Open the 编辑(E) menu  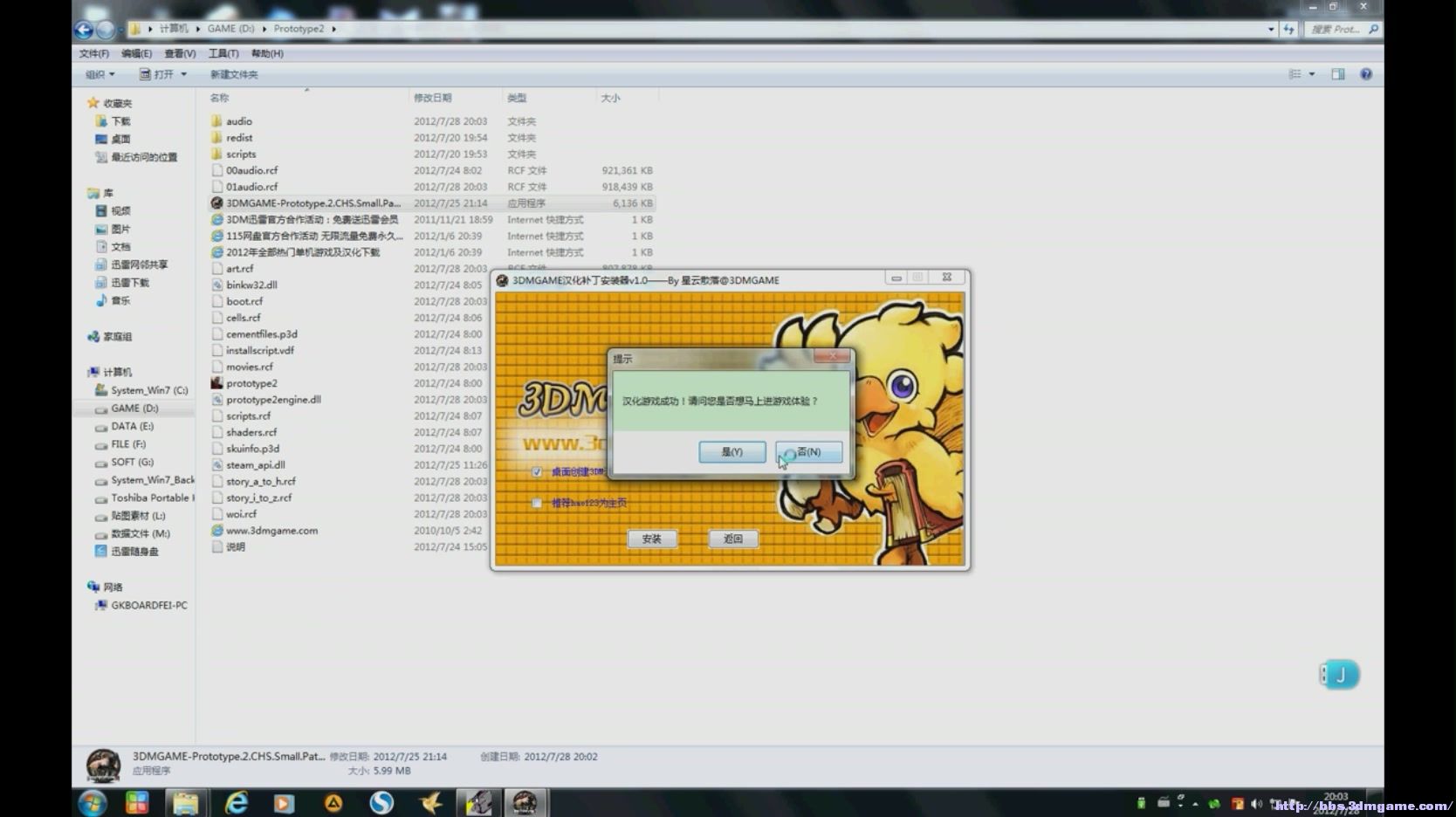click(x=136, y=53)
